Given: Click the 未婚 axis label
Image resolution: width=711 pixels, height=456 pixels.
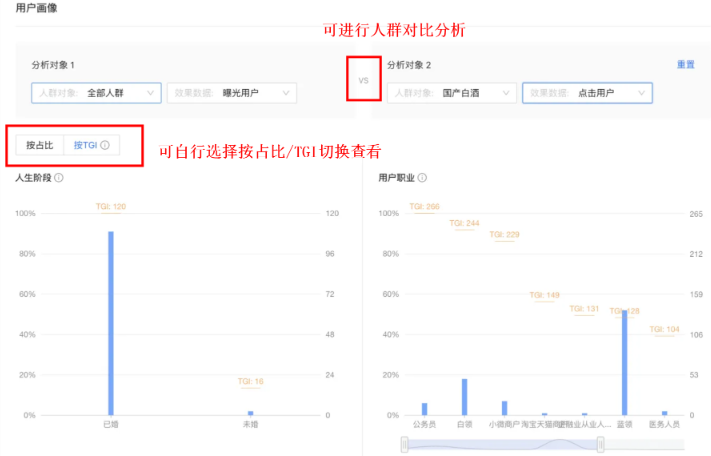Looking at the screenshot, I should [250, 425].
